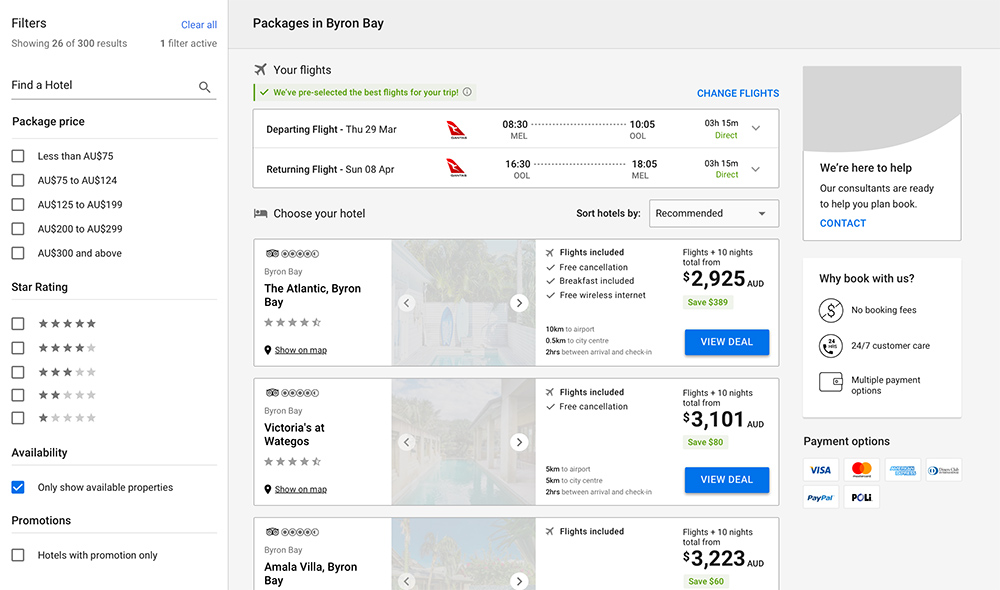The image size is (1000, 590).
Task: Untick Only show available properties
Action: 18,487
